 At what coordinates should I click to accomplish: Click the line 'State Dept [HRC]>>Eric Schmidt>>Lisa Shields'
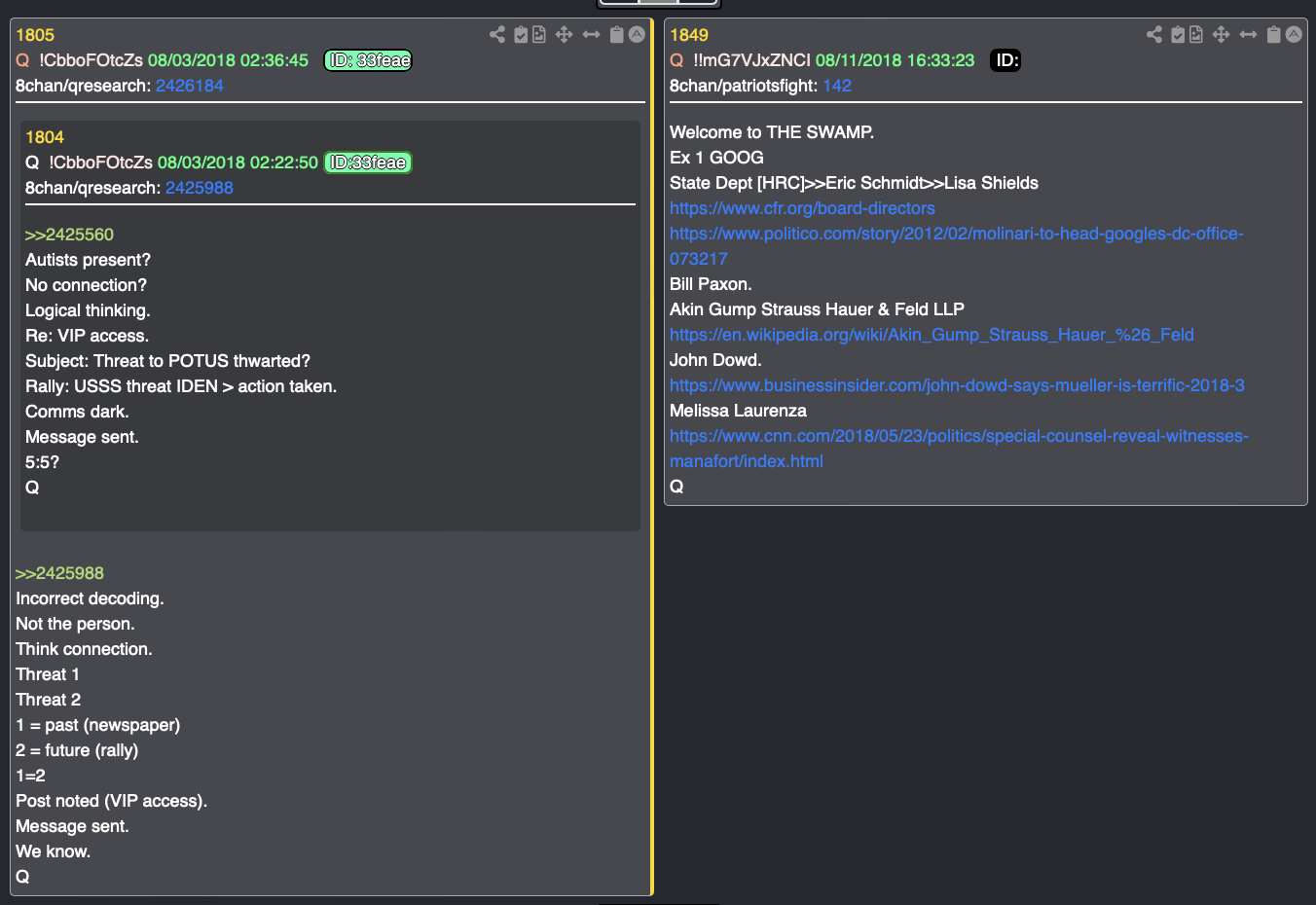coord(854,183)
